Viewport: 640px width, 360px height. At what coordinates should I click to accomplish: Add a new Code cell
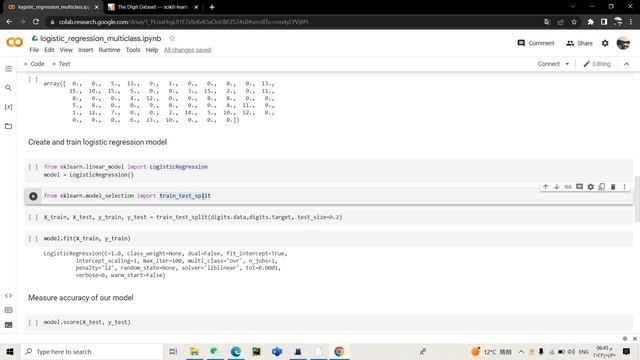pos(34,64)
